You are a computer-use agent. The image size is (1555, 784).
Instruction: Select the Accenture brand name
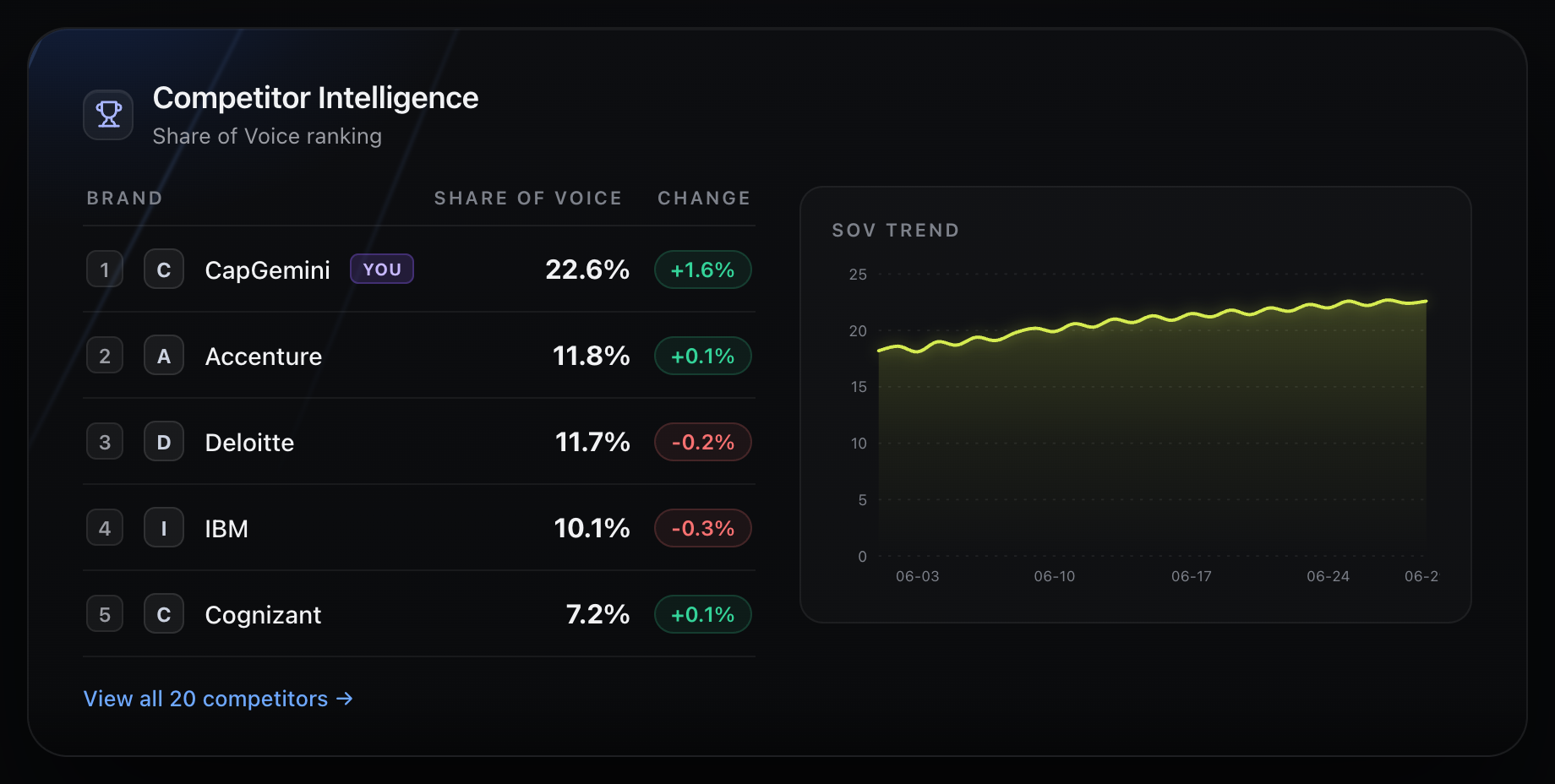click(263, 357)
